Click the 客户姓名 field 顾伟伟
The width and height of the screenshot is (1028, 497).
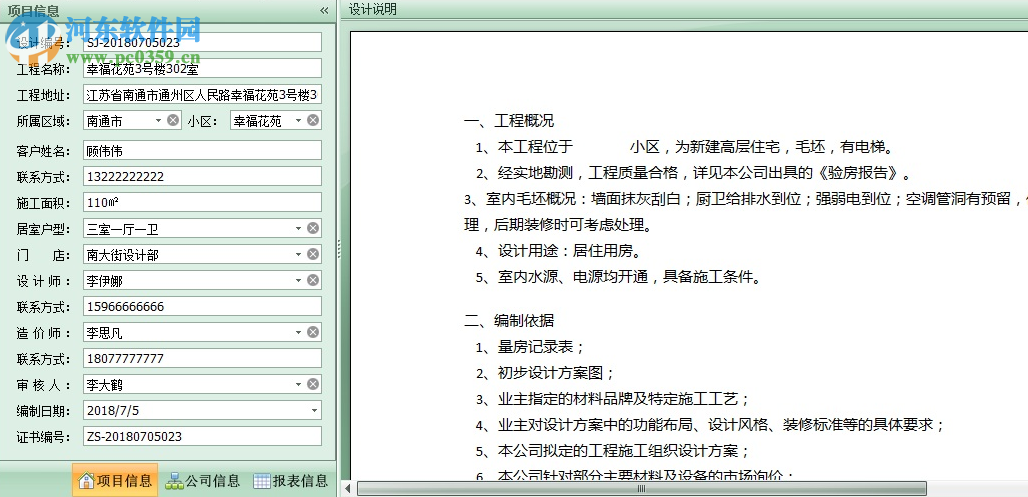tap(203, 151)
